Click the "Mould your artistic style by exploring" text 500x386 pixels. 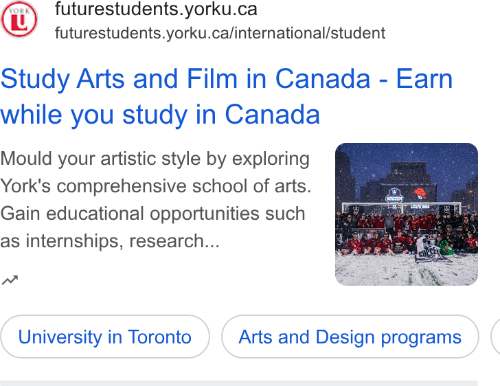click(155, 159)
